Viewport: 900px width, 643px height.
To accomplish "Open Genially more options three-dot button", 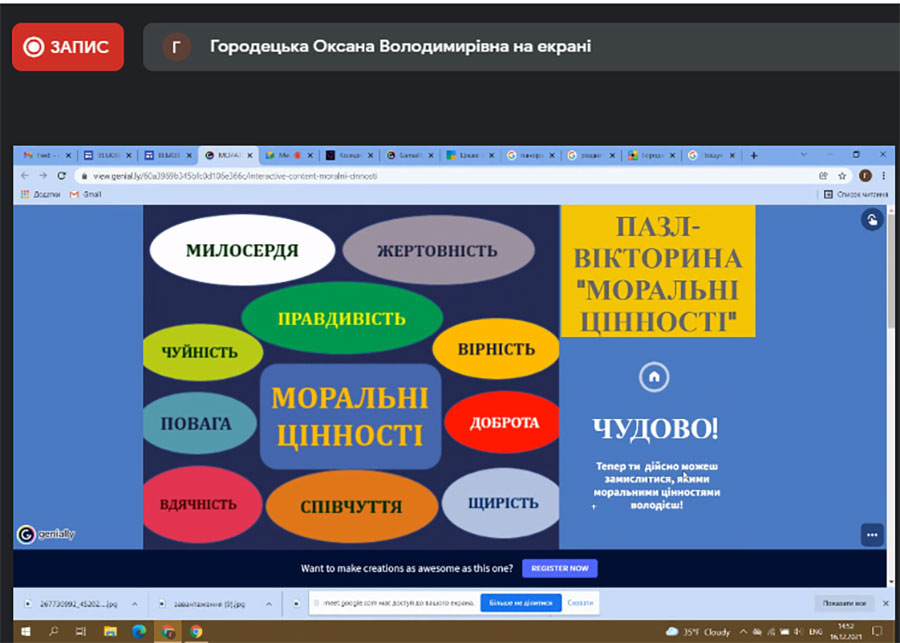I will click(872, 535).
